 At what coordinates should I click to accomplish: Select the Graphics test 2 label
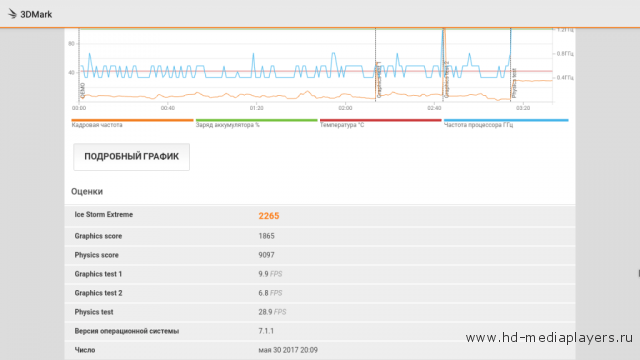(x=98, y=293)
